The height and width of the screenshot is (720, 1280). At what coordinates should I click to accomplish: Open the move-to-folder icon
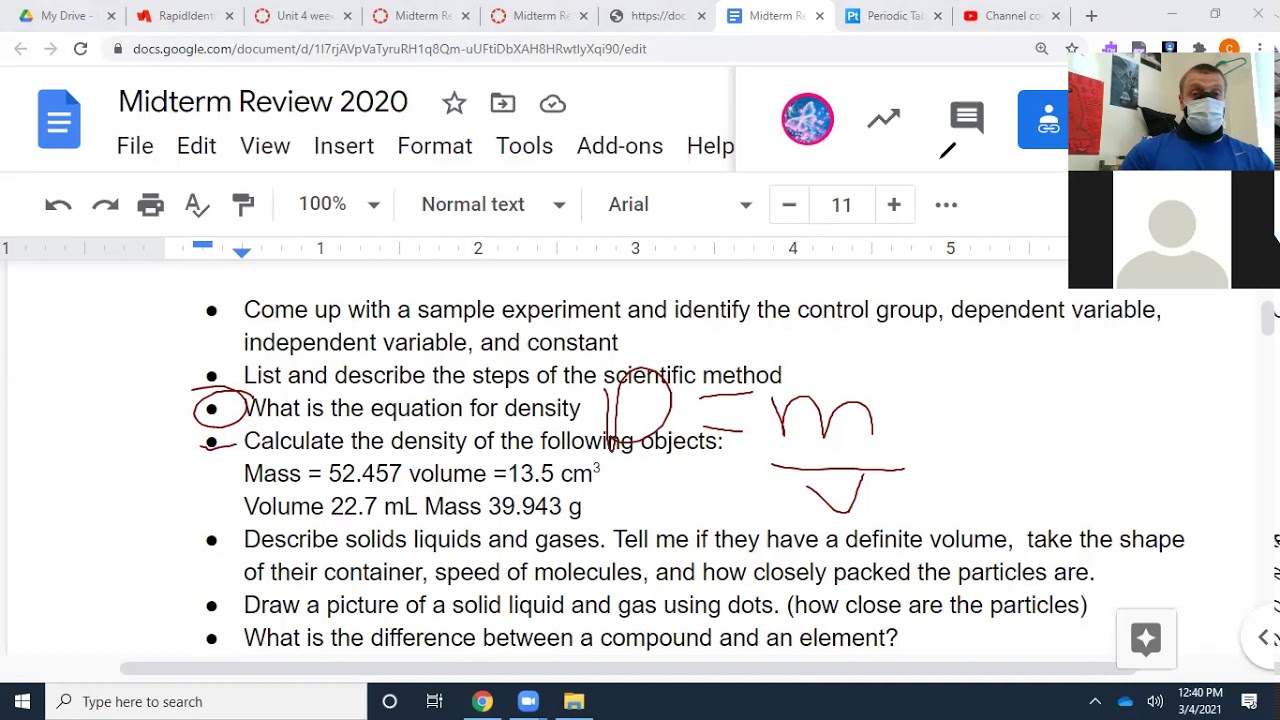click(503, 103)
